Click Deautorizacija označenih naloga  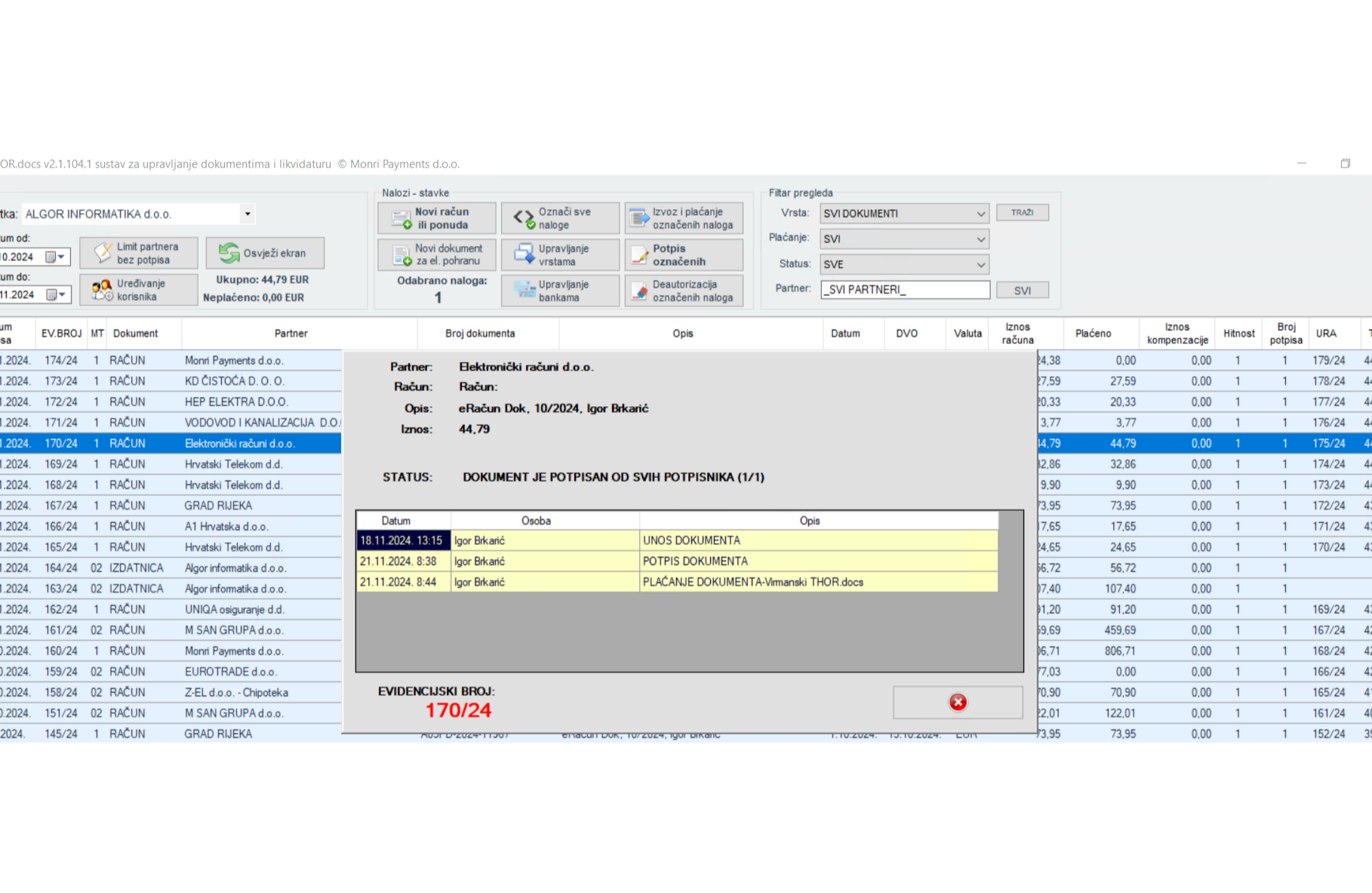click(684, 291)
